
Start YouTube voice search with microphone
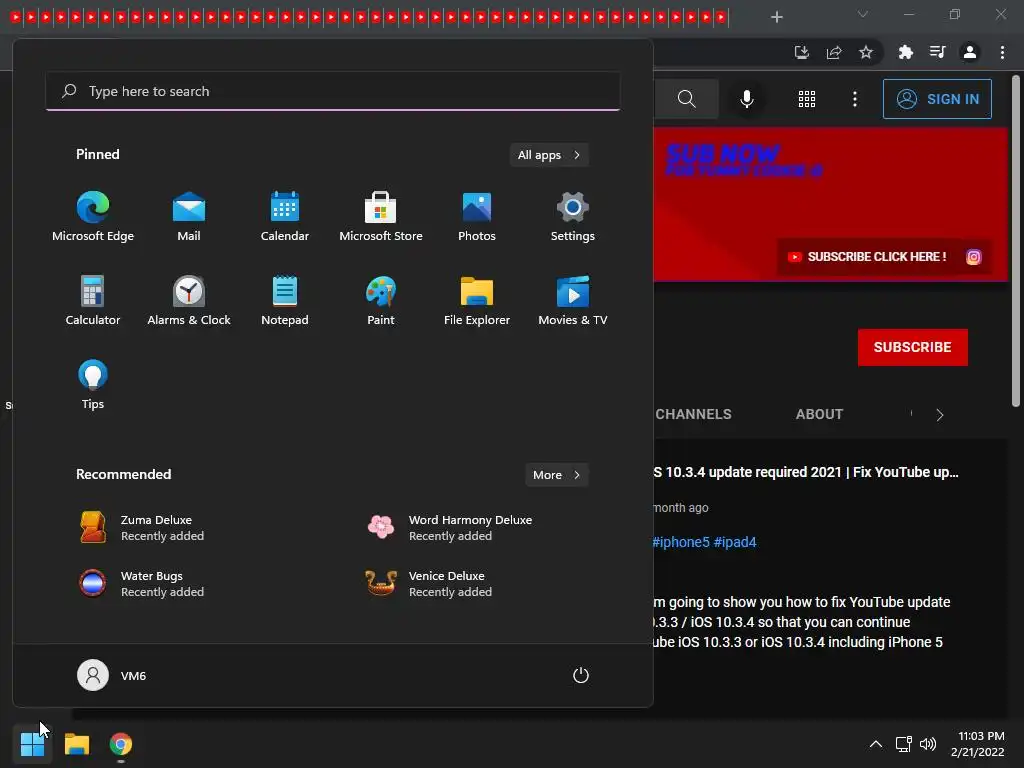point(746,99)
